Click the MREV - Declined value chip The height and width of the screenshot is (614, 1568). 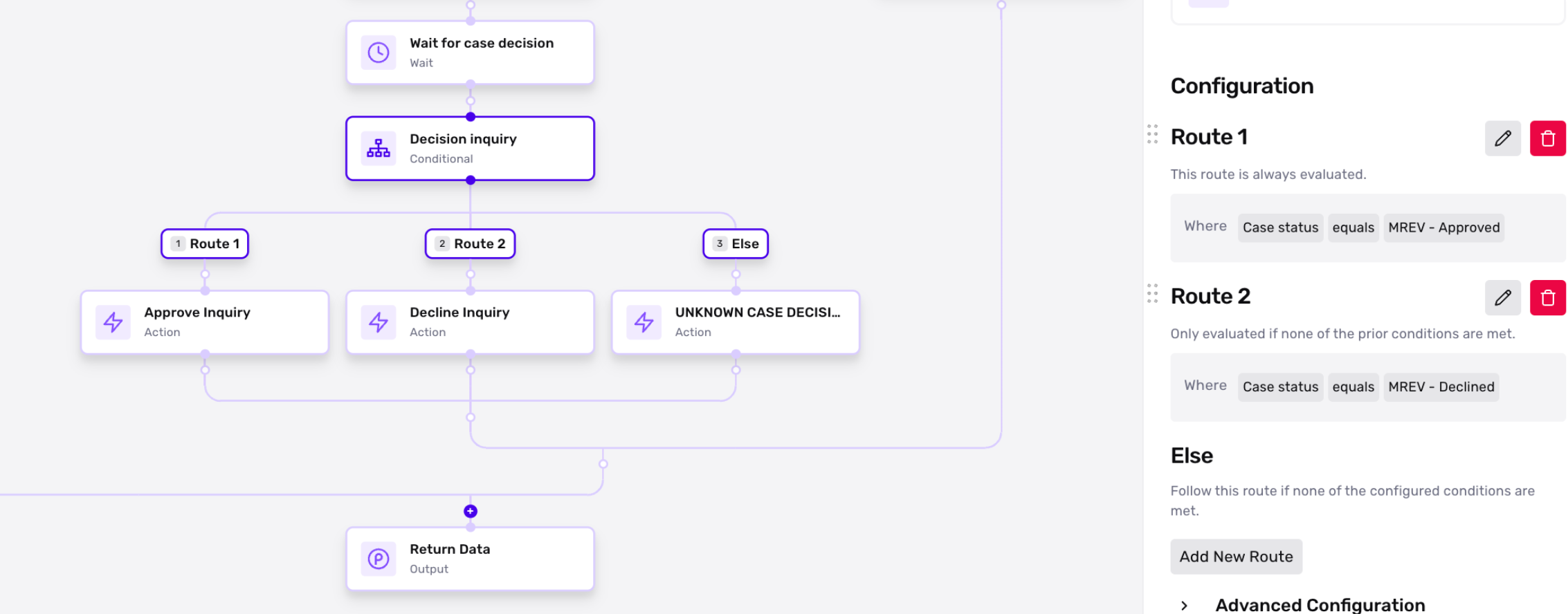(x=1441, y=387)
